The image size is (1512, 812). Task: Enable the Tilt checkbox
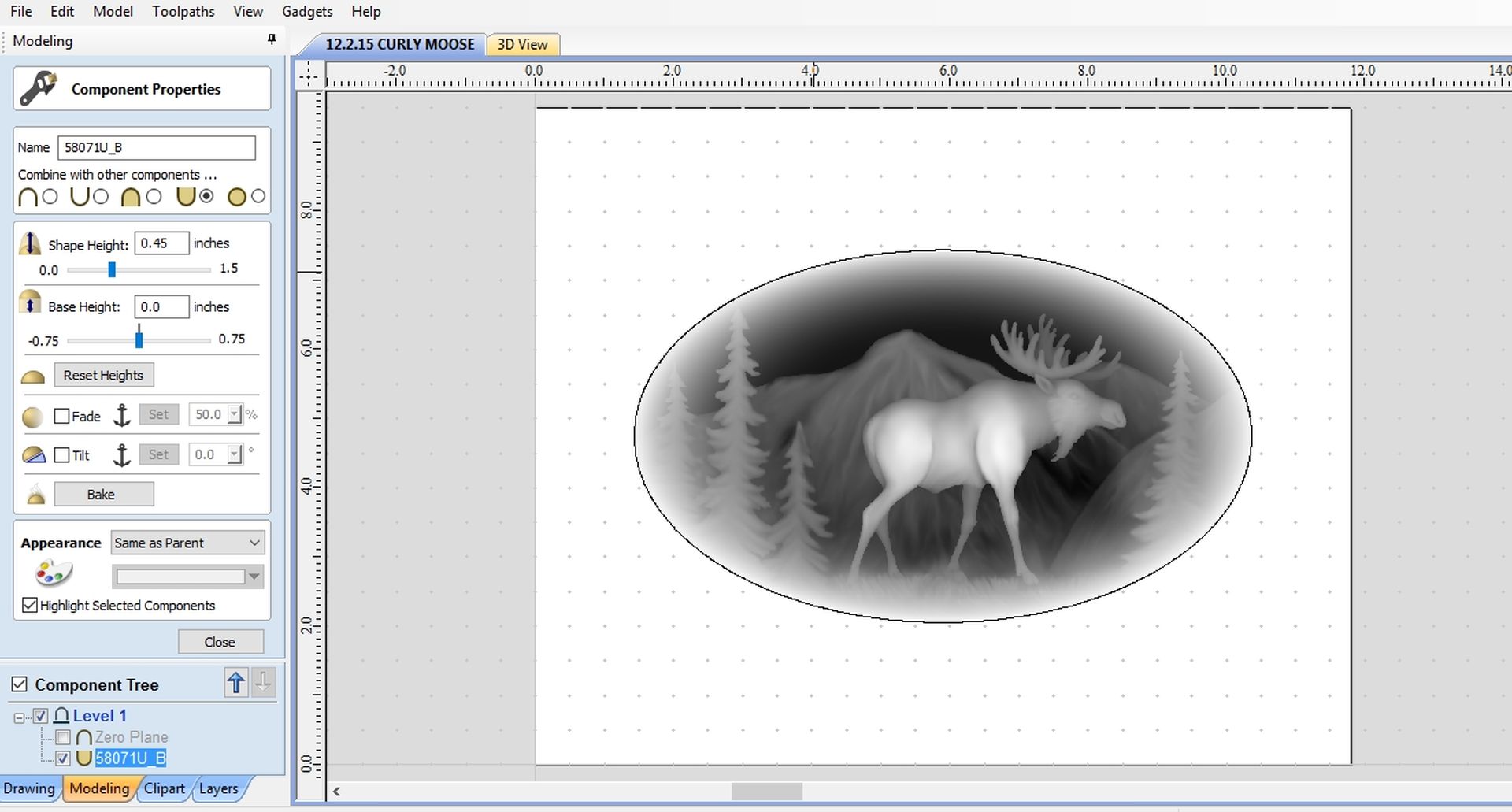(x=62, y=455)
